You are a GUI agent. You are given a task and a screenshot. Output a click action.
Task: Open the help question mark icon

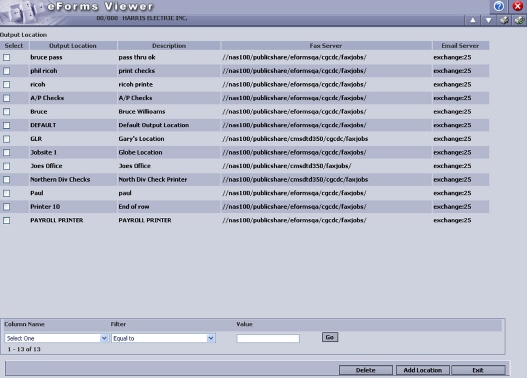(x=499, y=6)
